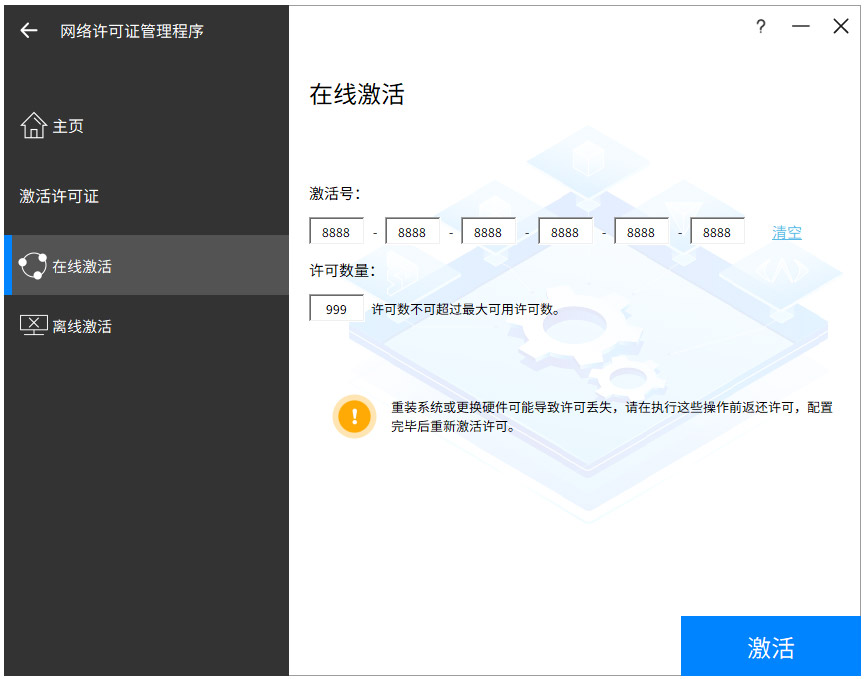This screenshot has width=865, height=679.
Task: Click the second activation code box
Action: [412, 231]
